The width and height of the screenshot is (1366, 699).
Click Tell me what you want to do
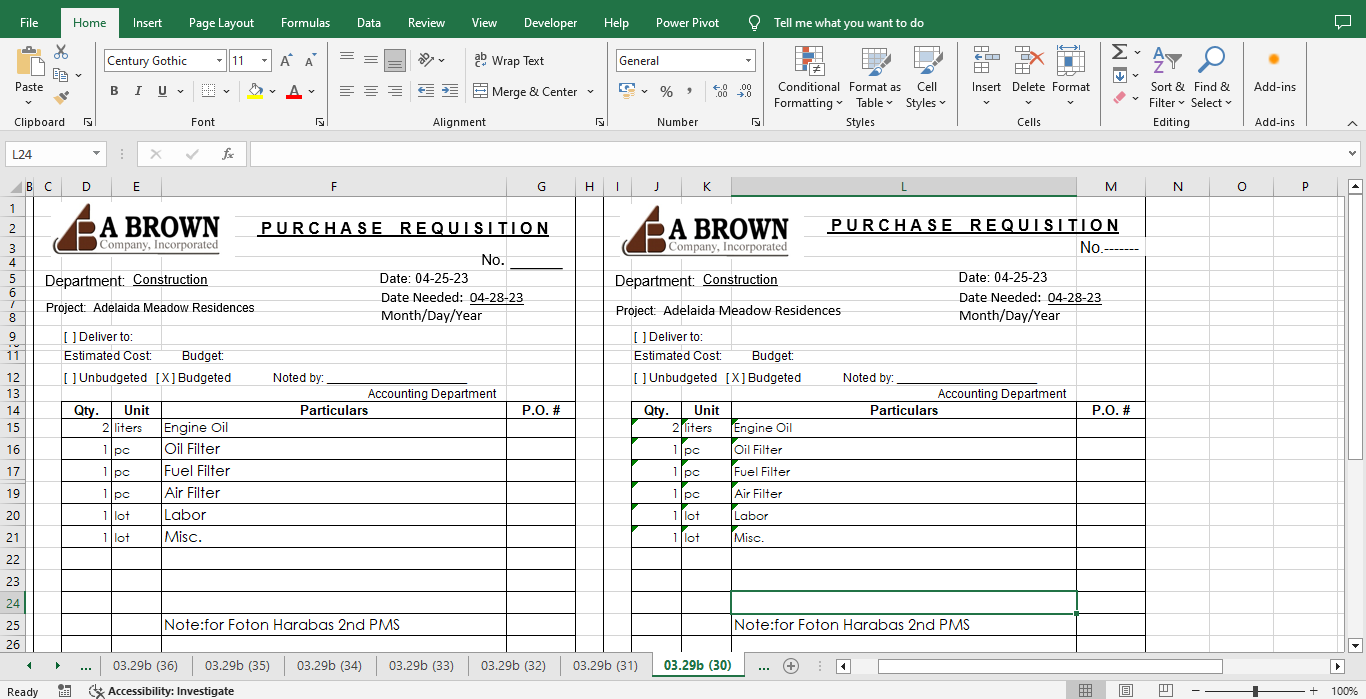coord(848,23)
